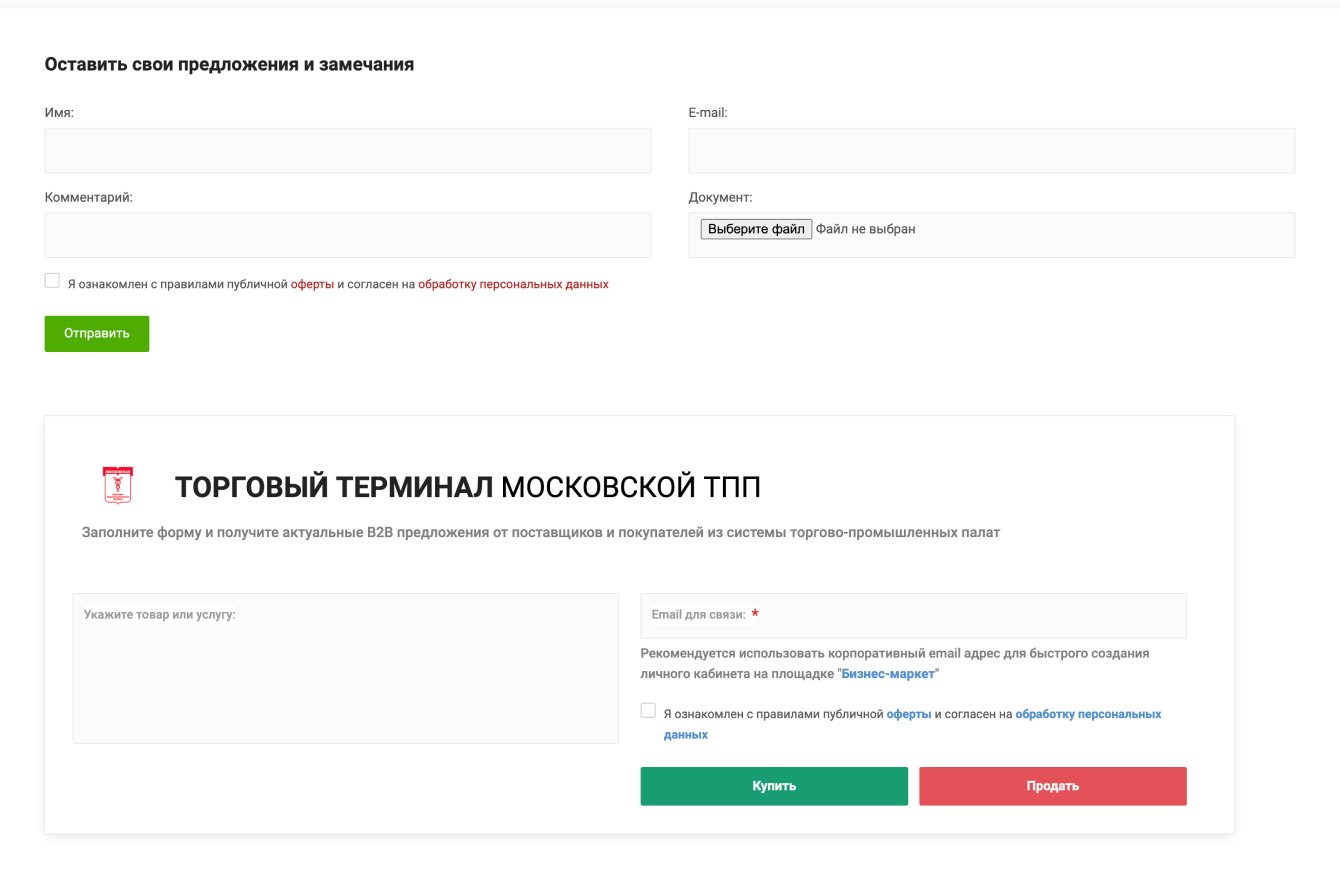
Task: Click the Купить button
Action: [774, 786]
